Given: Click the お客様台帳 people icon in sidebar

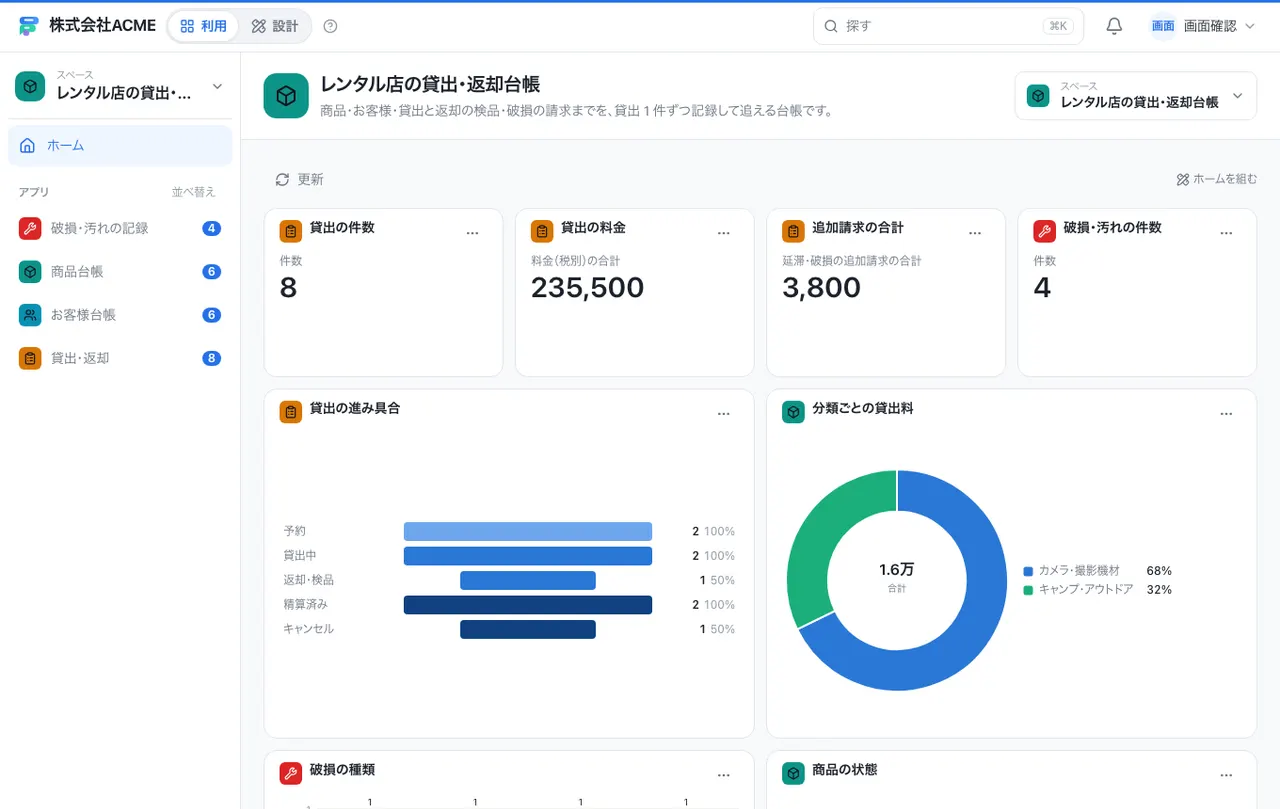Looking at the screenshot, I should pyautogui.click(x=30, y=315).
